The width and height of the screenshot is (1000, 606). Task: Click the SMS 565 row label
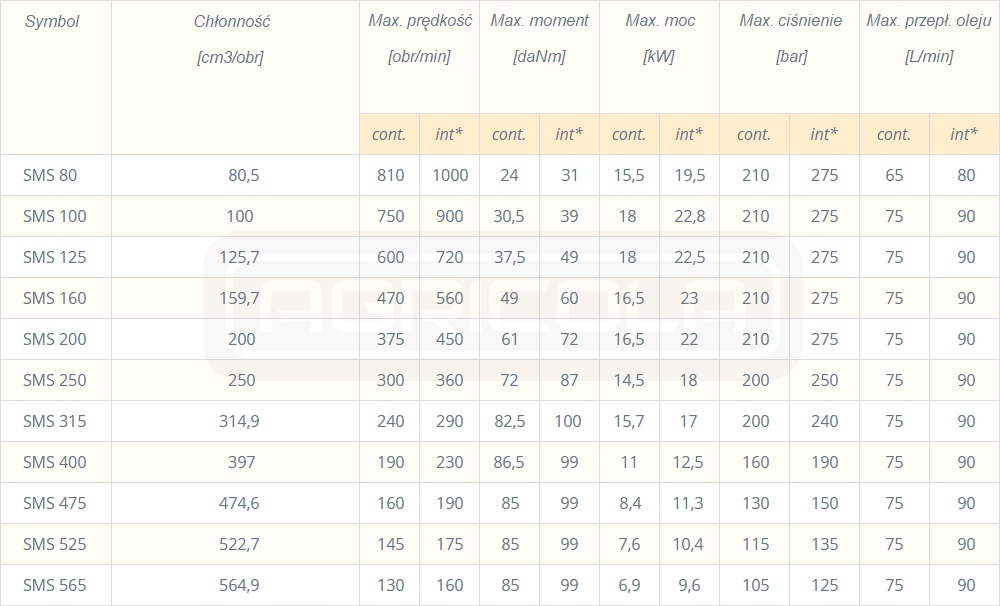coord(54,585)
